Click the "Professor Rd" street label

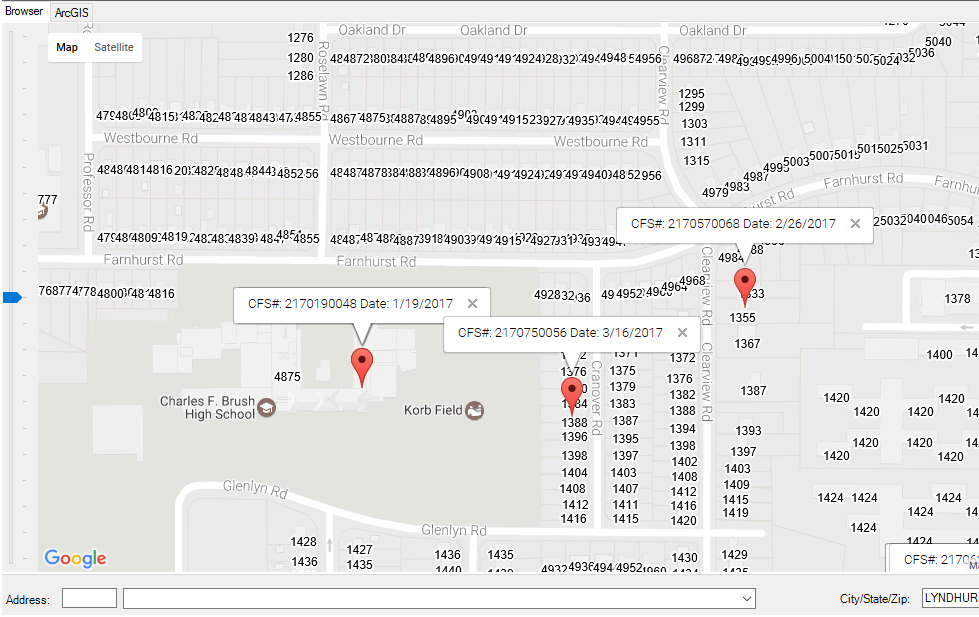(x=89, y=192)
